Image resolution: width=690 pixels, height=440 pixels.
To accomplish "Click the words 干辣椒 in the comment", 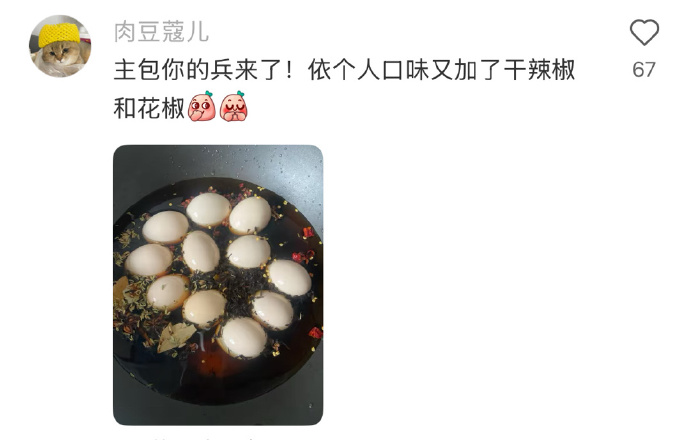I will tap(539, 70).
